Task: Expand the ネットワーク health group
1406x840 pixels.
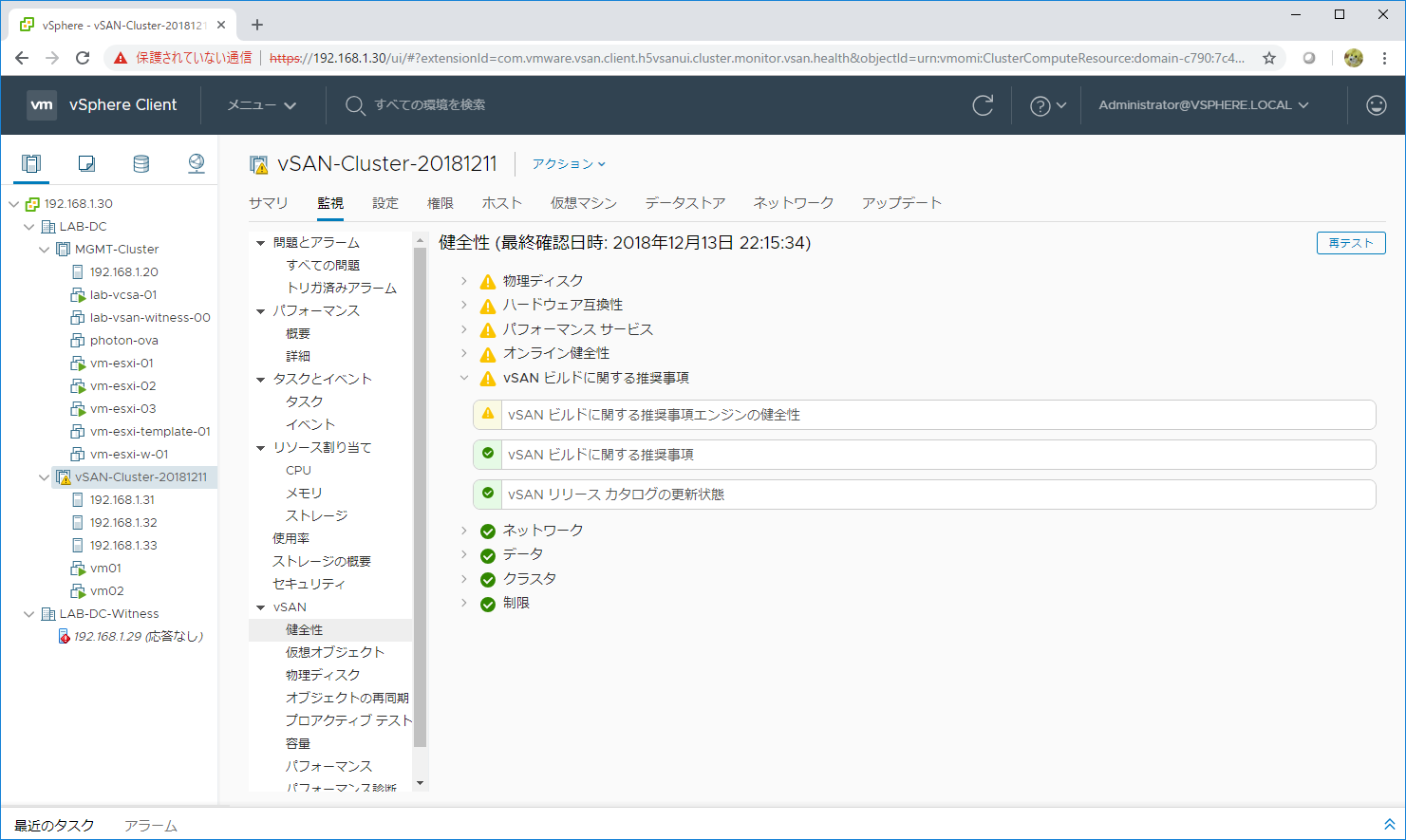Action: (x=463, y=531)
